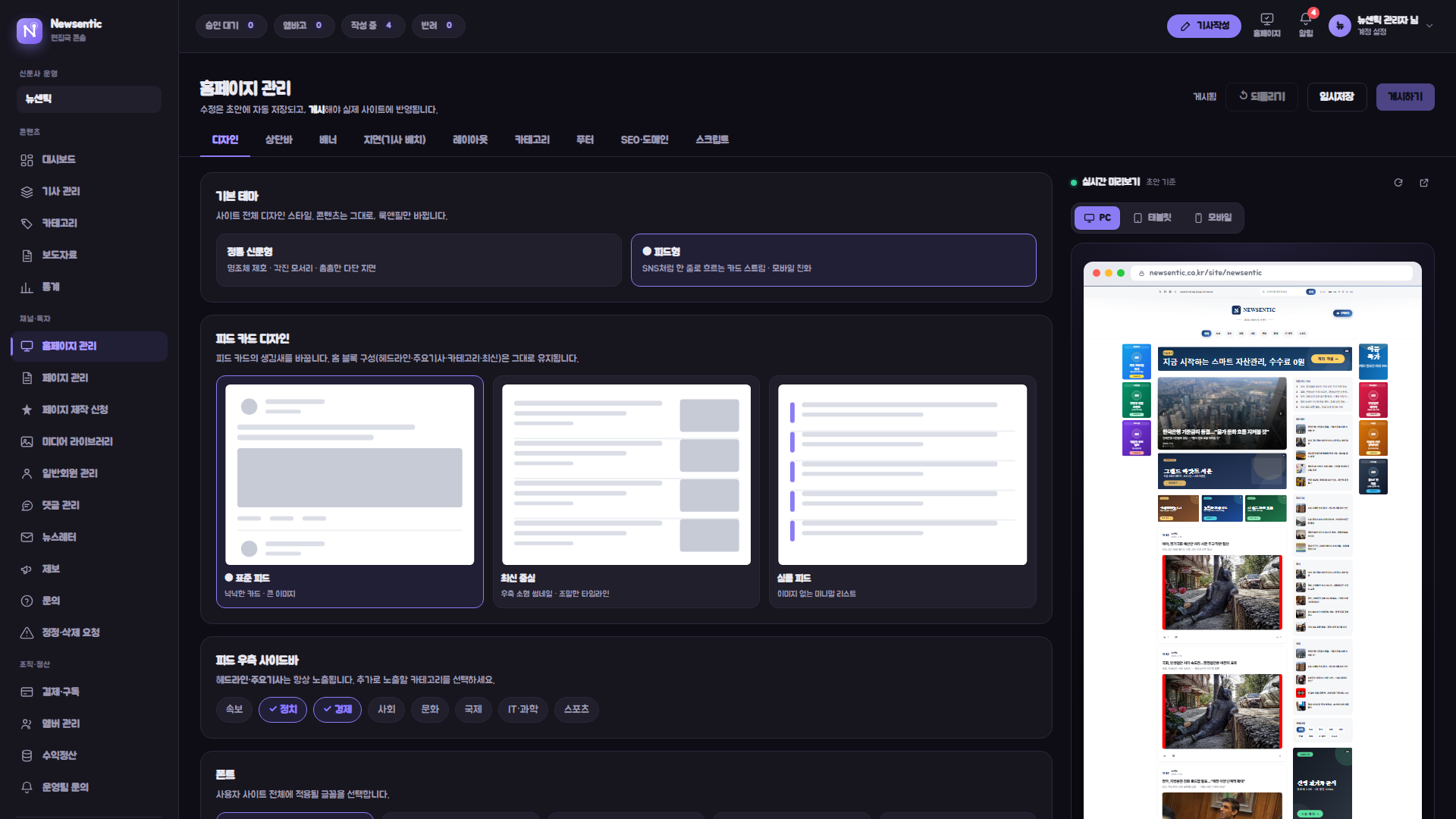The image size is (1456, 819).
Task: Switch to the 레이아웃 tab
Action: pos(470,140)
